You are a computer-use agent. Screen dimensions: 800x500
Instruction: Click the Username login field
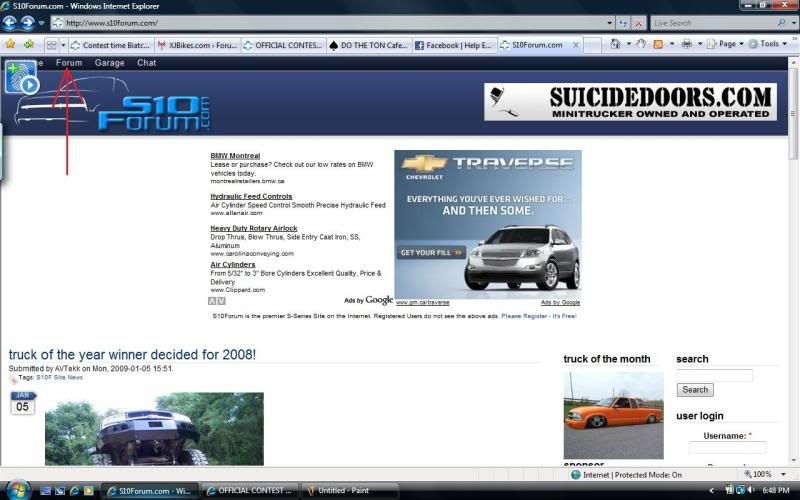727,447
